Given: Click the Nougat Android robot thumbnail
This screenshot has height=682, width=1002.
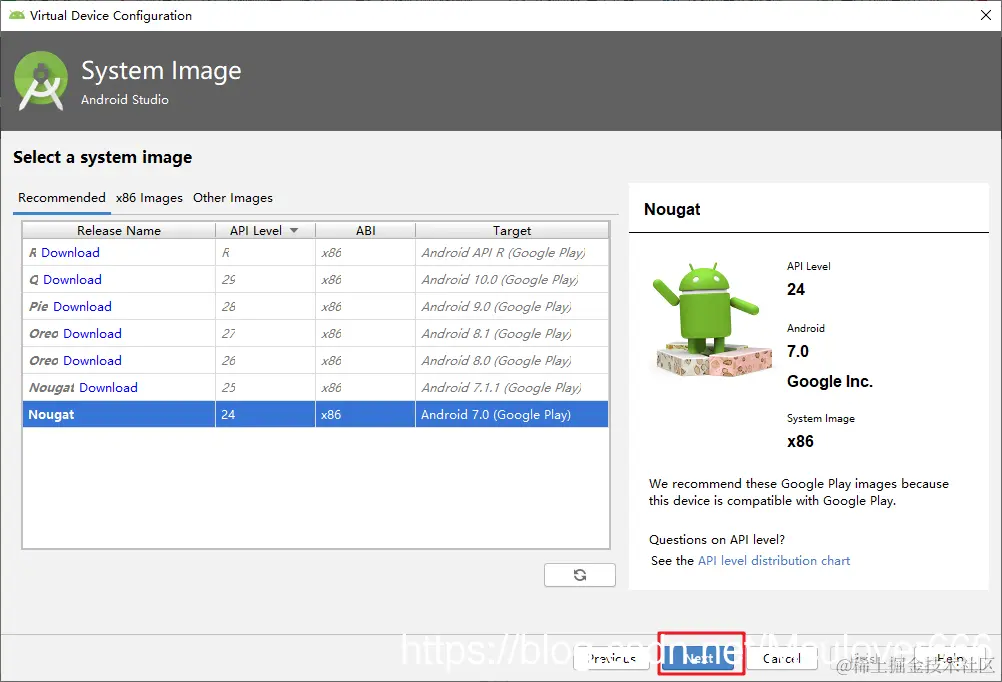Looking at the screenshot, I should pyautogui.click(x=712, y=319).
